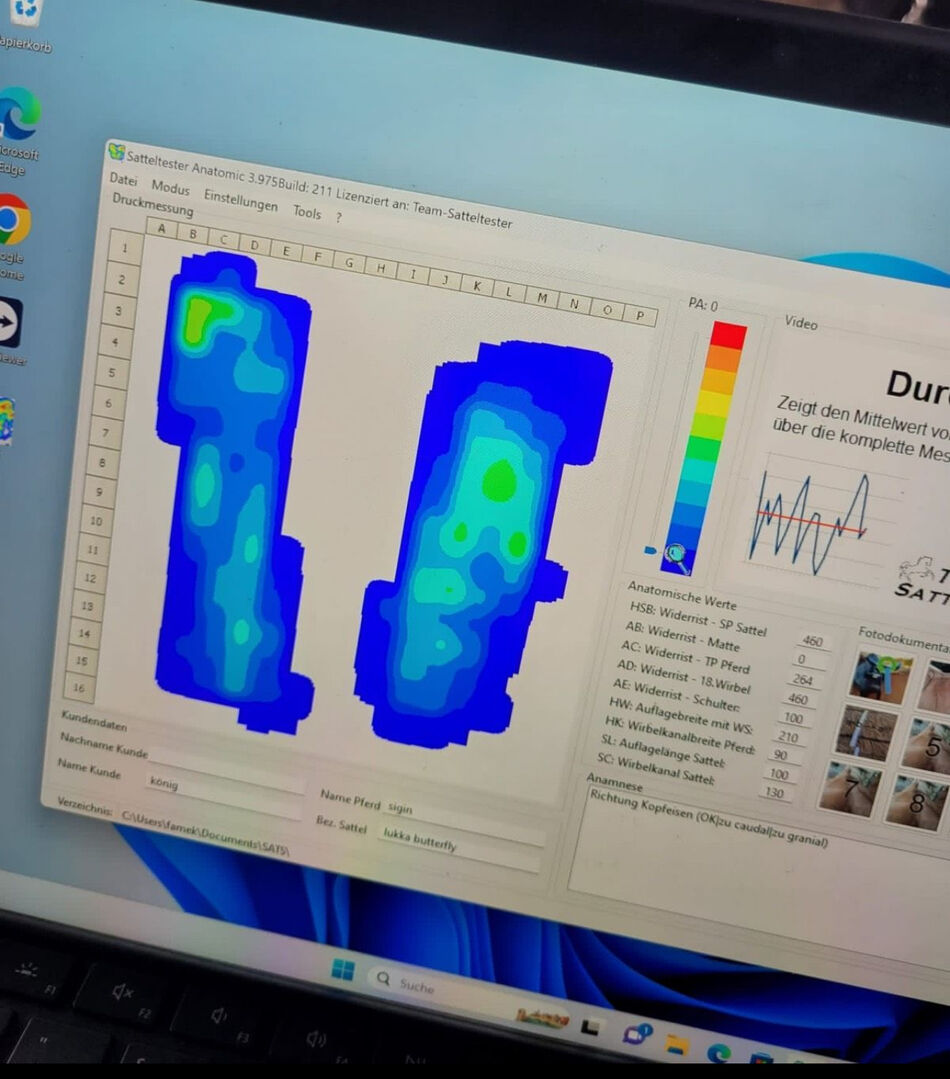This screenshot has height=1079, width=950.
Task: Open the Einstellungen menu
Action: pyautogui.click(x=240, y=200)
